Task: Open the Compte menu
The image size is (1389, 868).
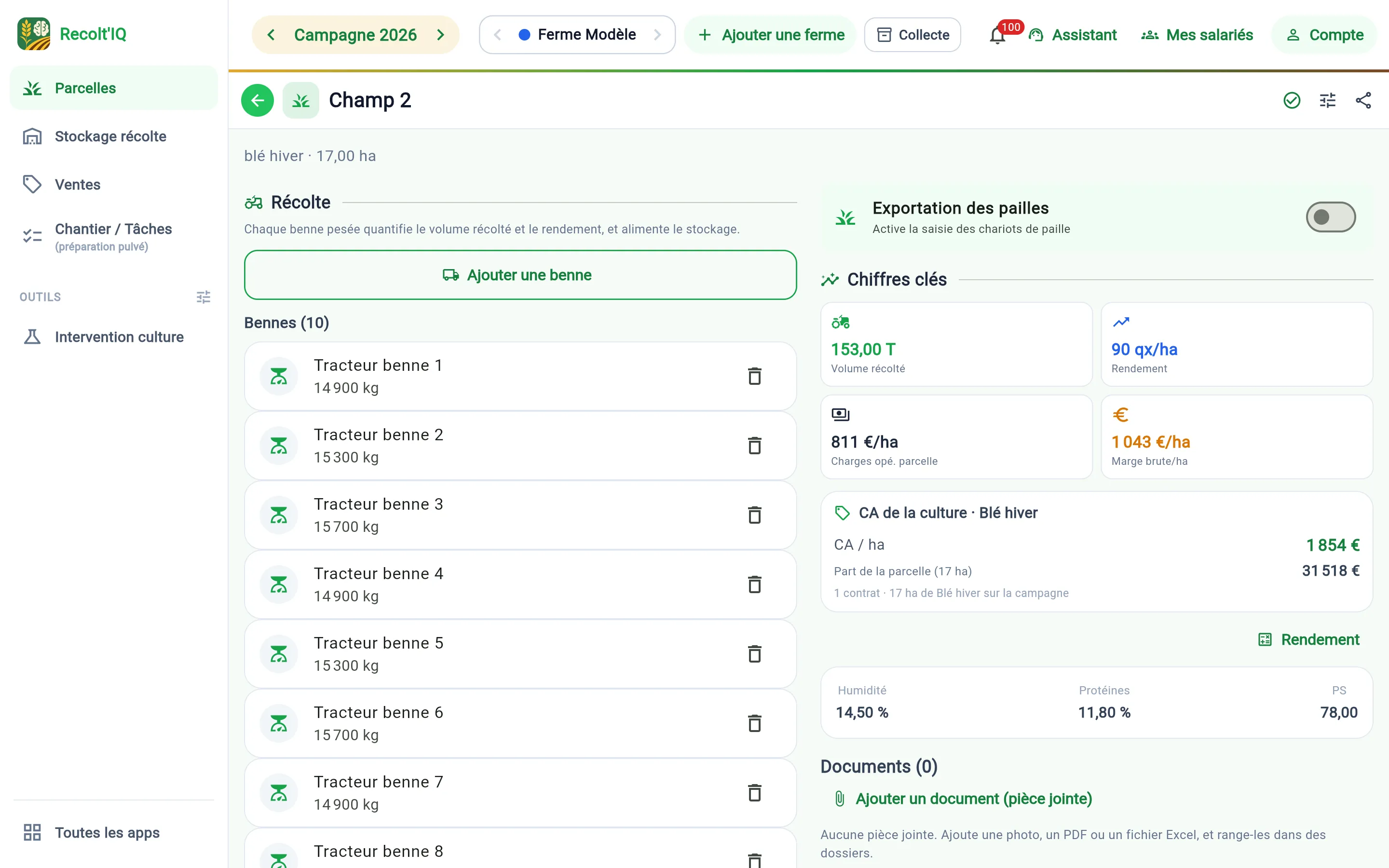Action: [1325, 35]
